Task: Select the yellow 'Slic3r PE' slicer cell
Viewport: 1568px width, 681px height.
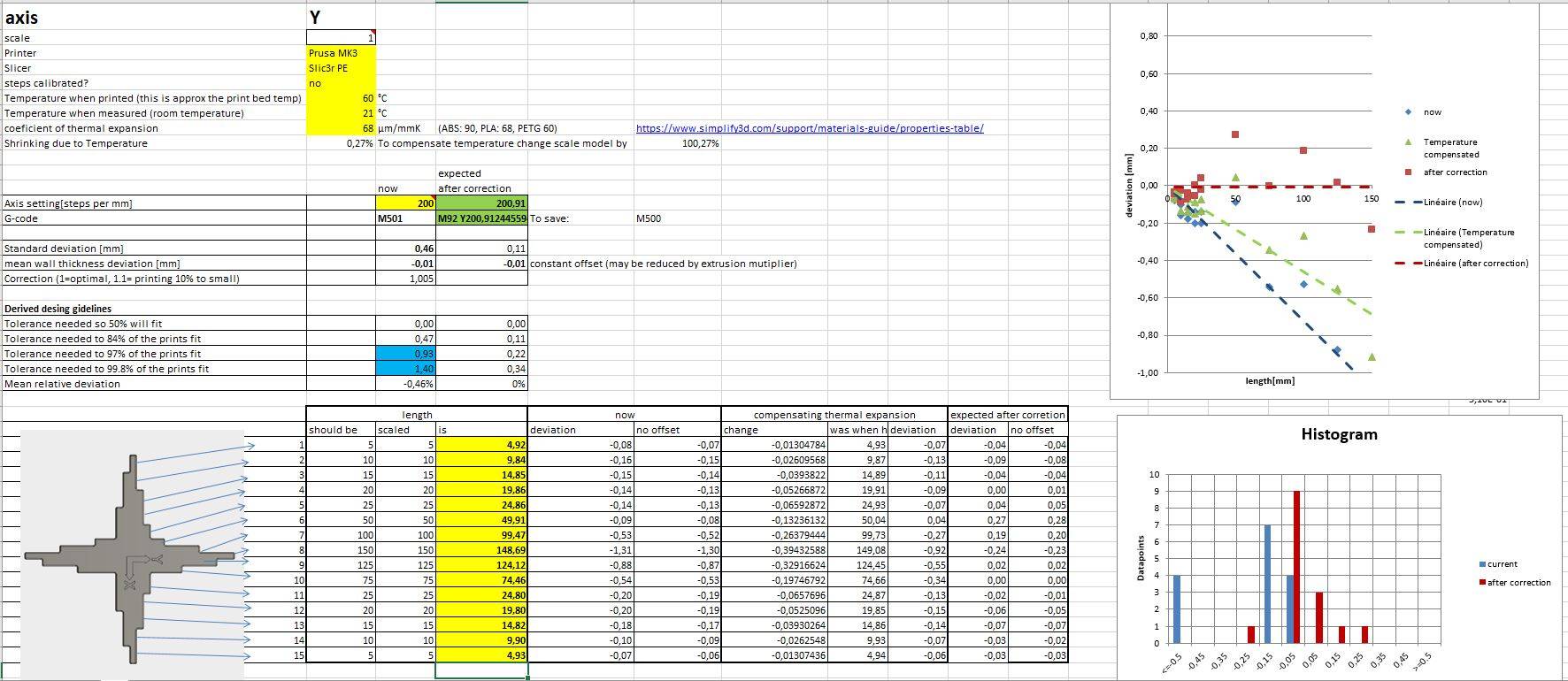Action: 341,68
